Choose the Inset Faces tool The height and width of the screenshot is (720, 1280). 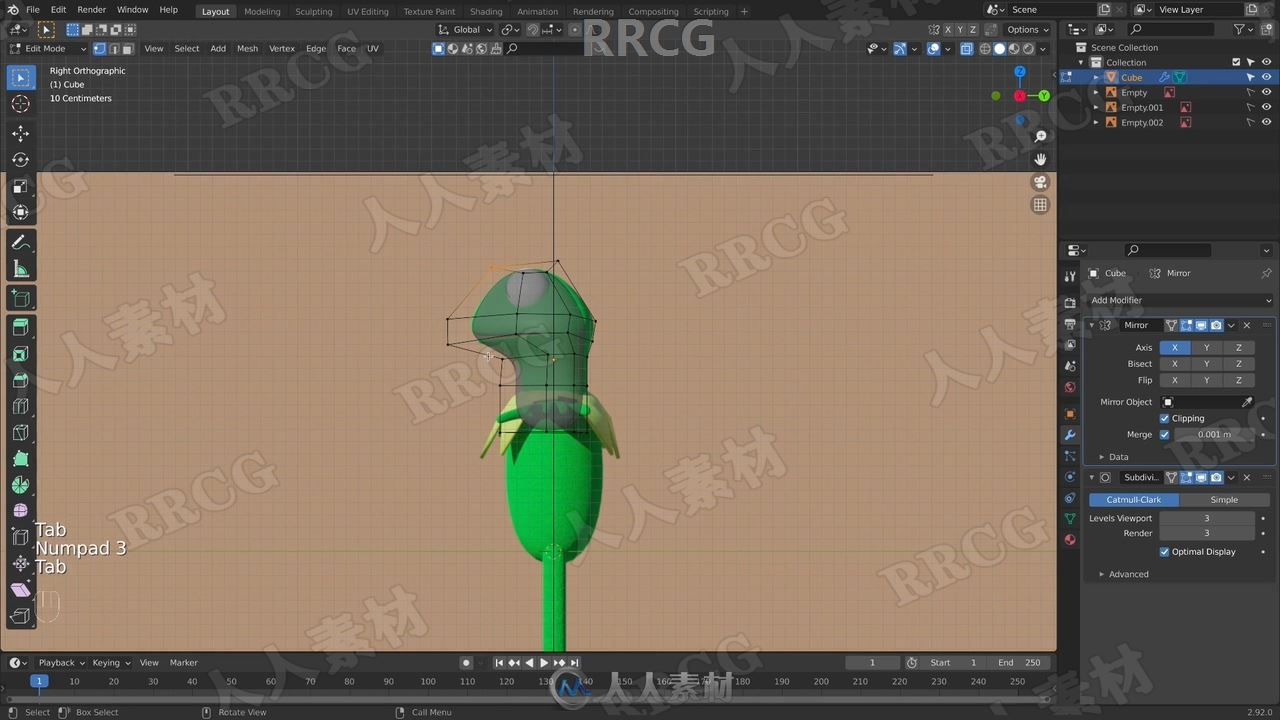tap(20, 354)
